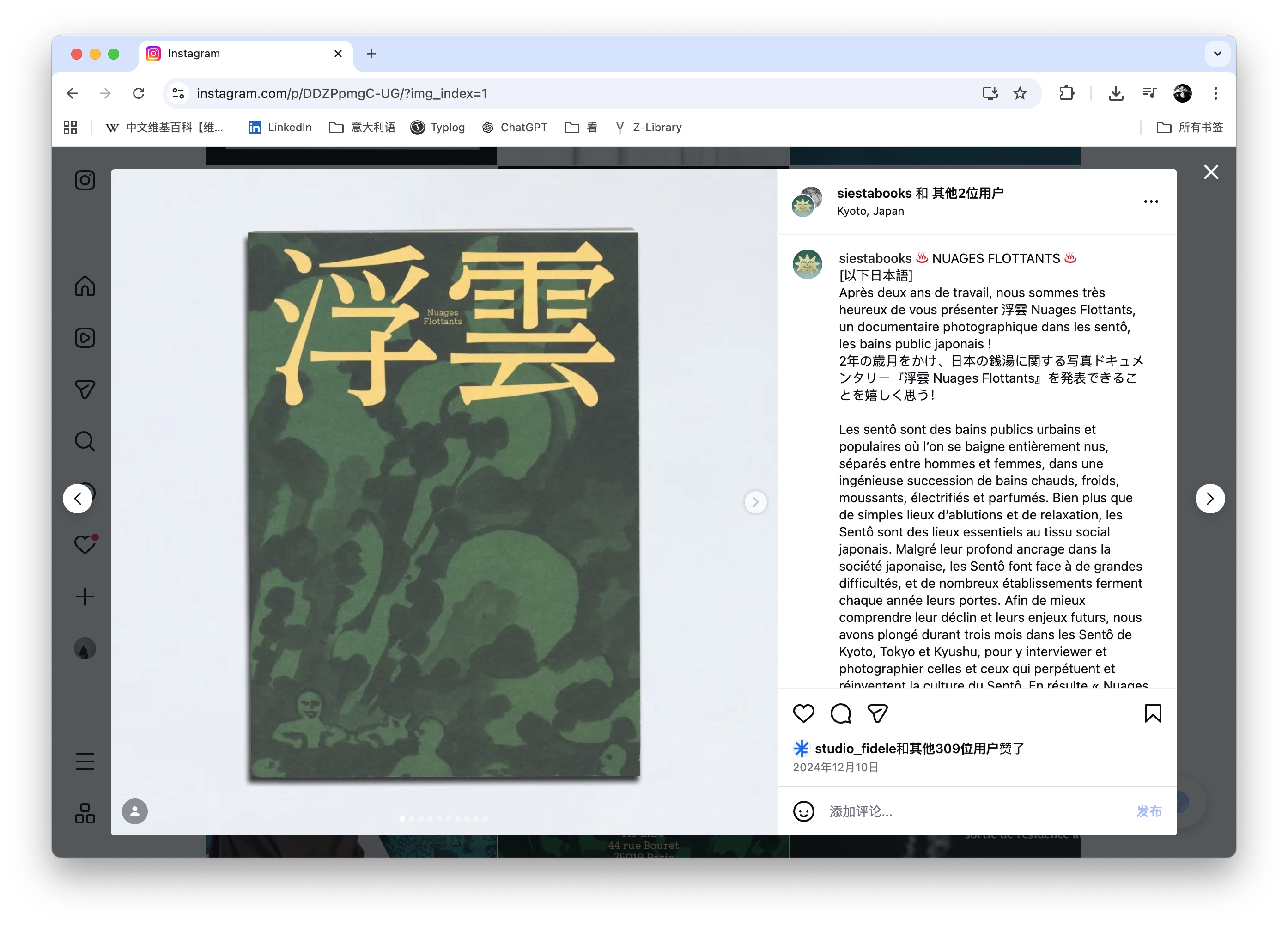Click the comment speech bubble icon

click(x=840, y=713)
